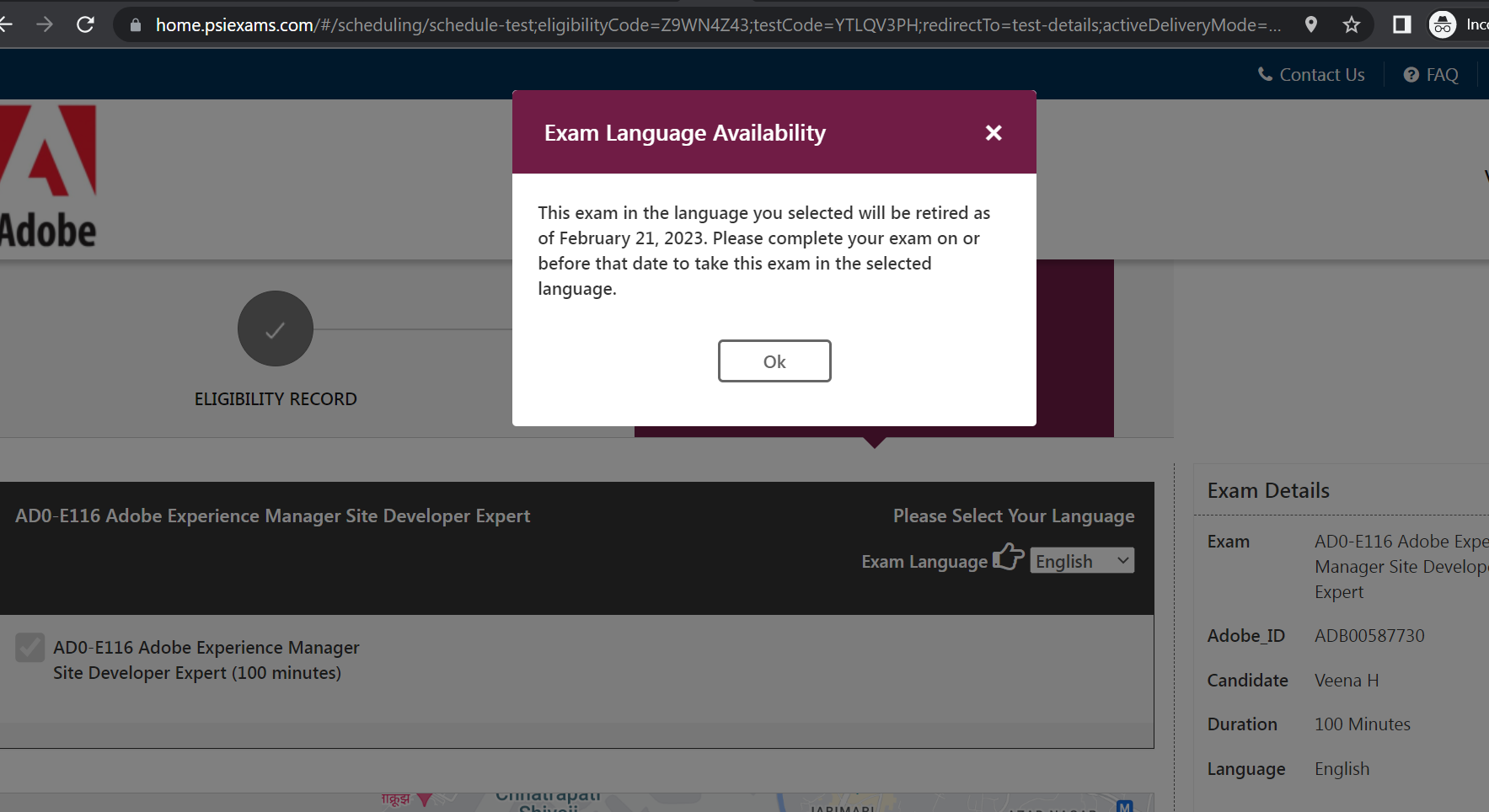Click the Adobe logo
This screenshot has height=812, width=1489.
[48, 177]
